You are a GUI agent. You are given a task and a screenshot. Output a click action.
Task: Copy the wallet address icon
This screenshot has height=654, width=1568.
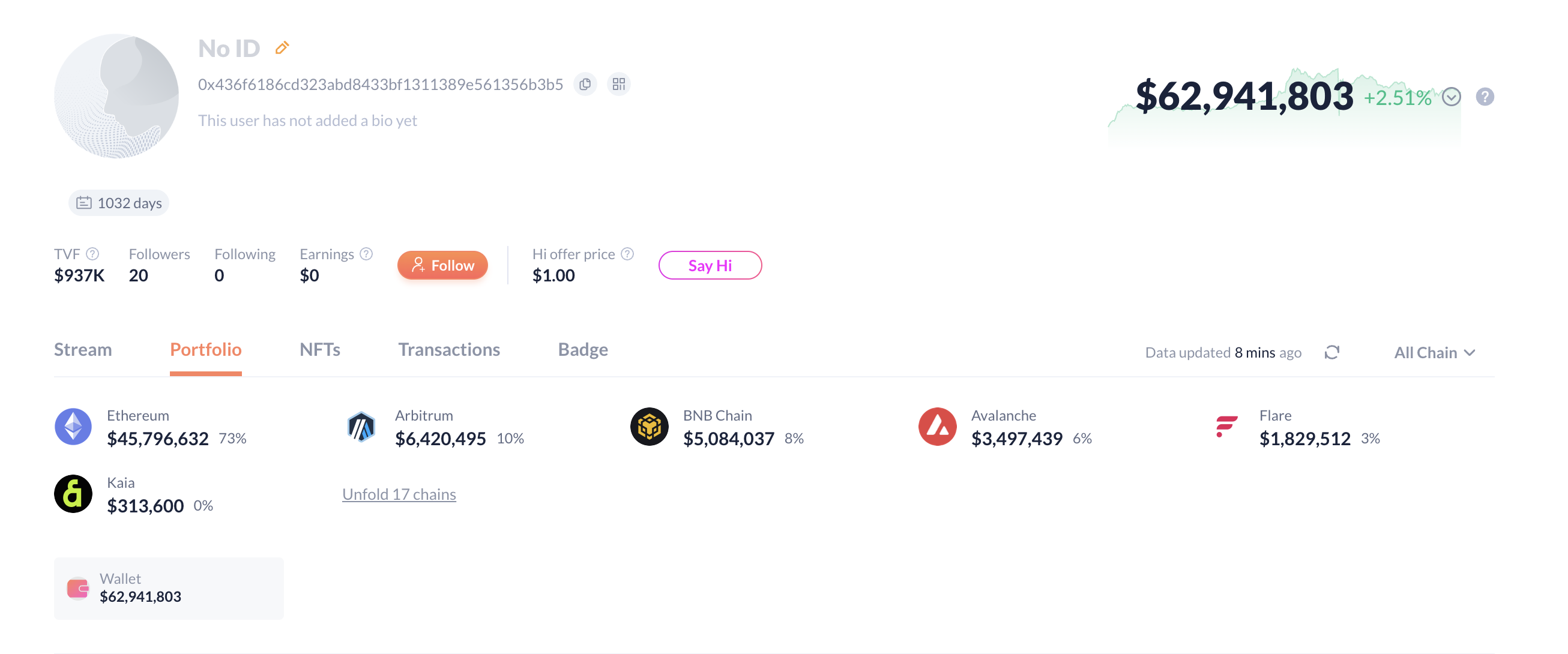585,84
